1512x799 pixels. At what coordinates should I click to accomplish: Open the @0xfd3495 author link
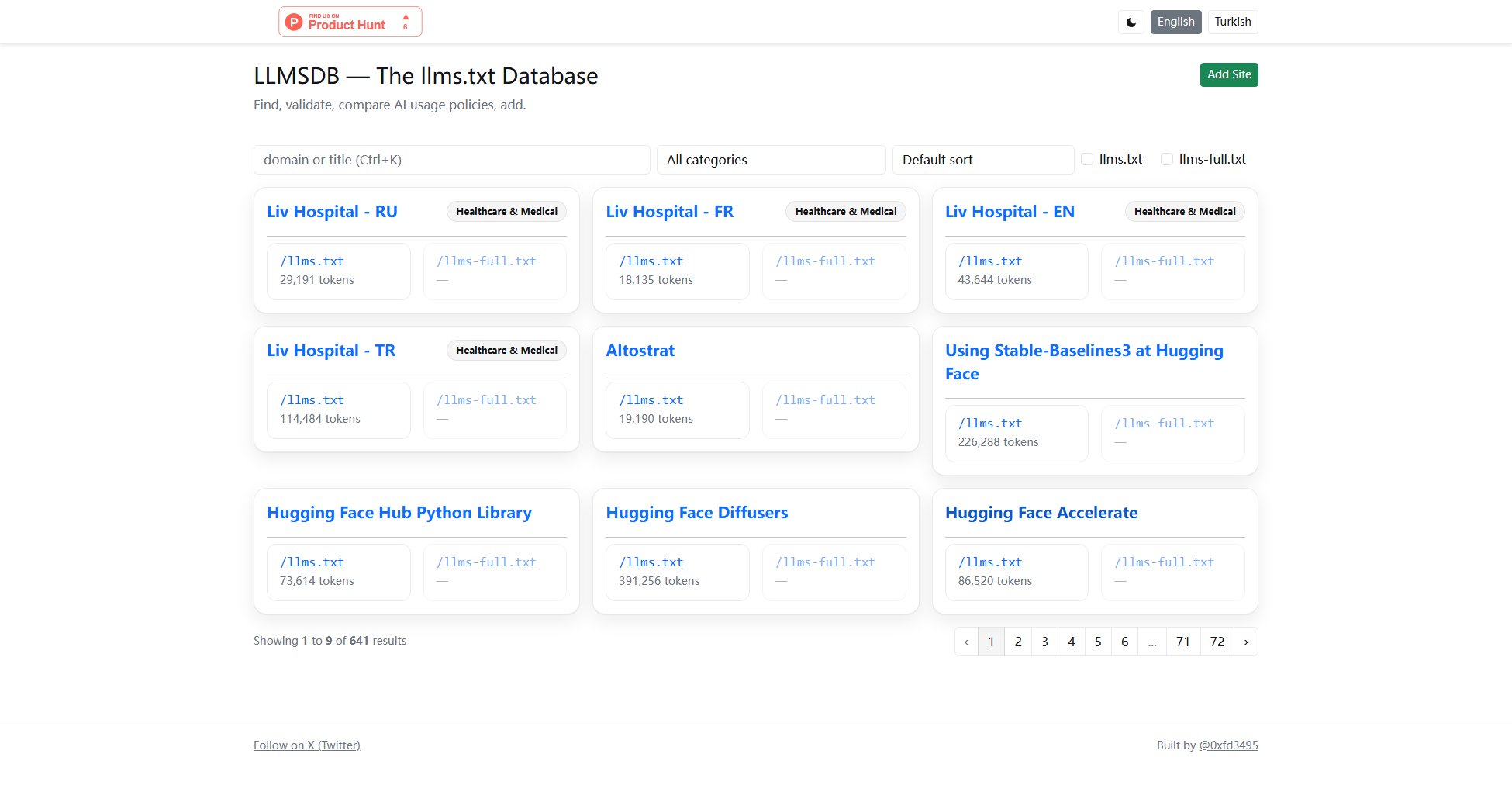[1228, 745]
